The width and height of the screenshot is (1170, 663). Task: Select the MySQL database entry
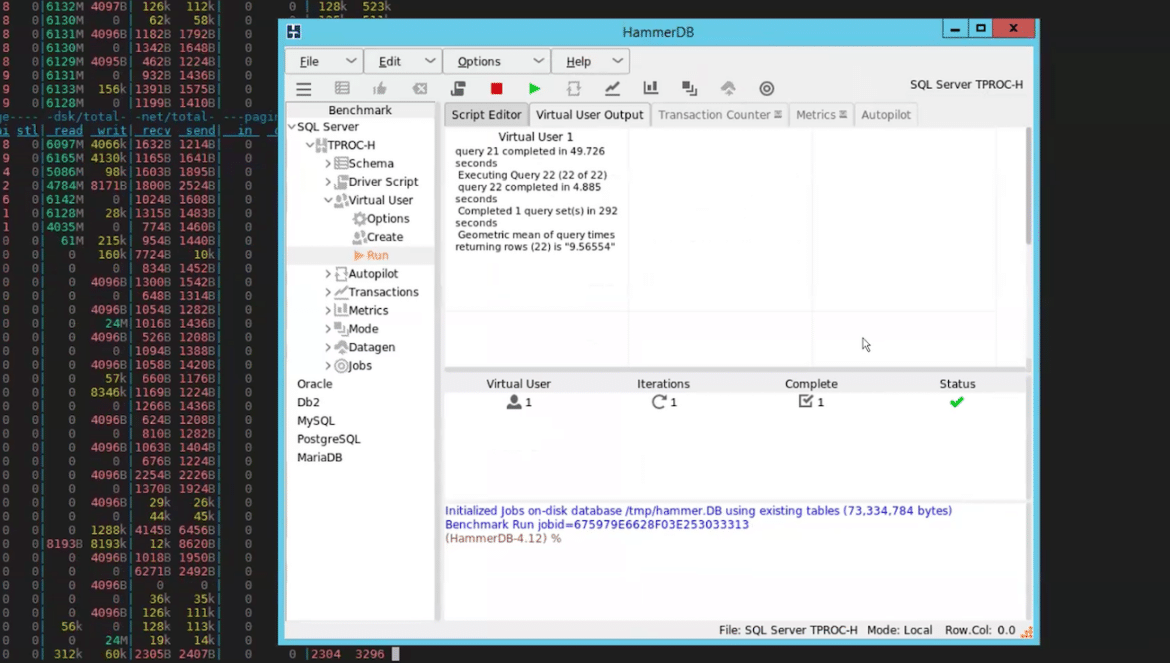coord(316,421)
